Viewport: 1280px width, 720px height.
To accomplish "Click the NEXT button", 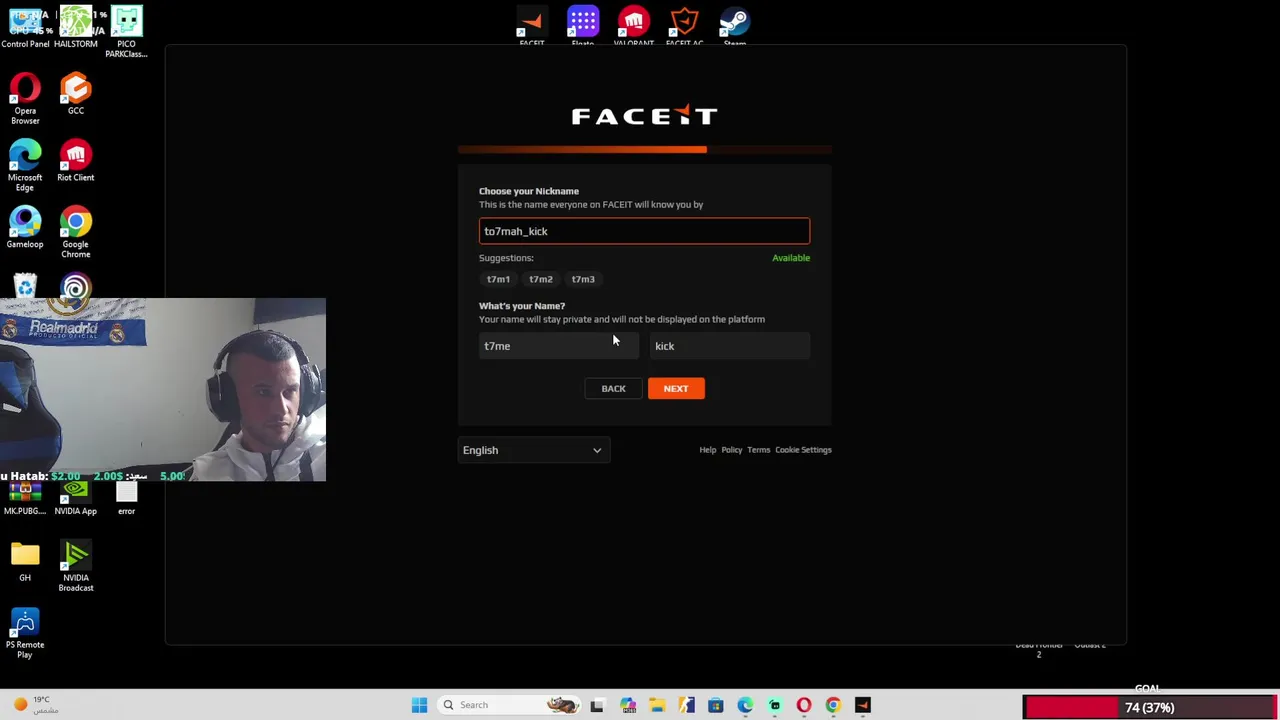I will coord(676,388).
